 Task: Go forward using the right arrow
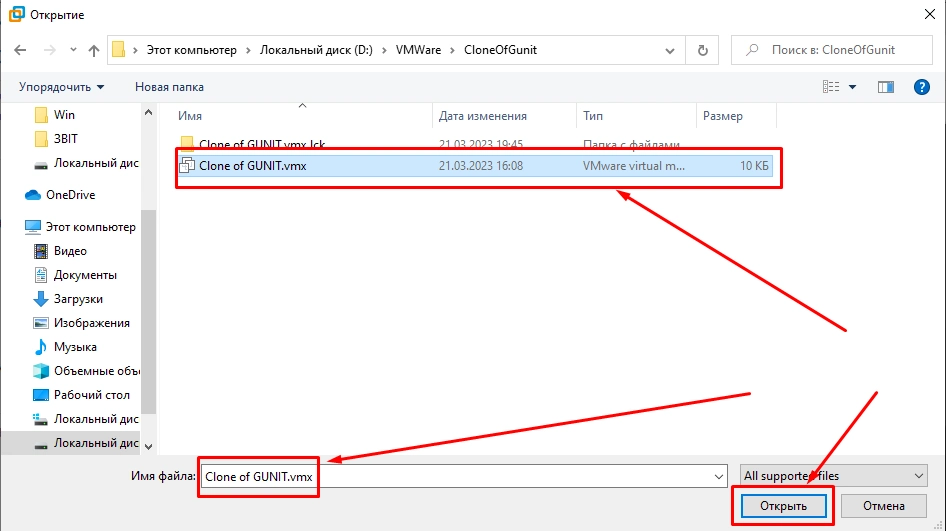tap(49, 50)
